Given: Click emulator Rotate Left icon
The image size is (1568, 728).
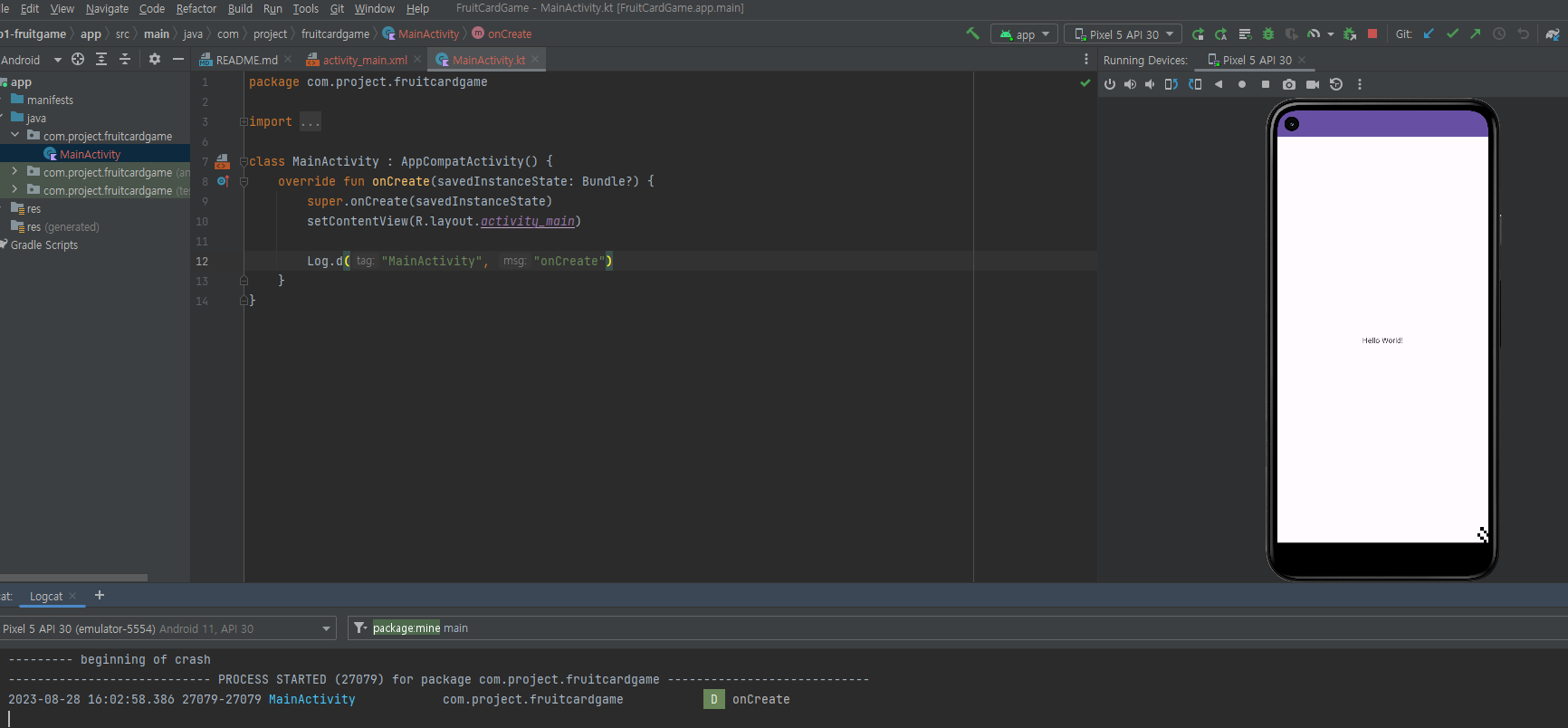Looking at the screenshot, I should point(1171,84).
